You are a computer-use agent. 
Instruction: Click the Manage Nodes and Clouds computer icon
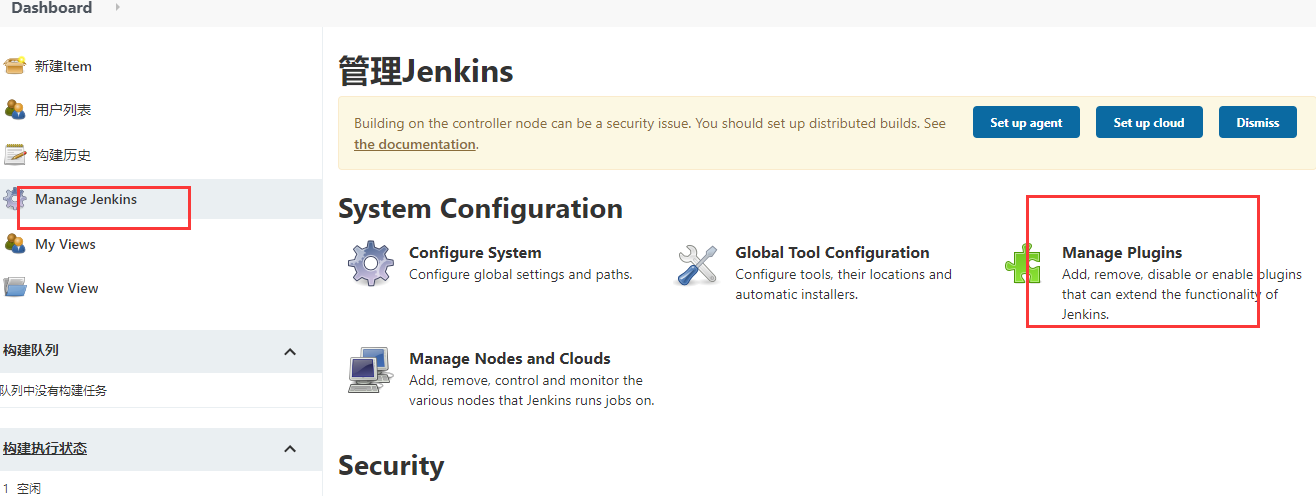[370, 370]
